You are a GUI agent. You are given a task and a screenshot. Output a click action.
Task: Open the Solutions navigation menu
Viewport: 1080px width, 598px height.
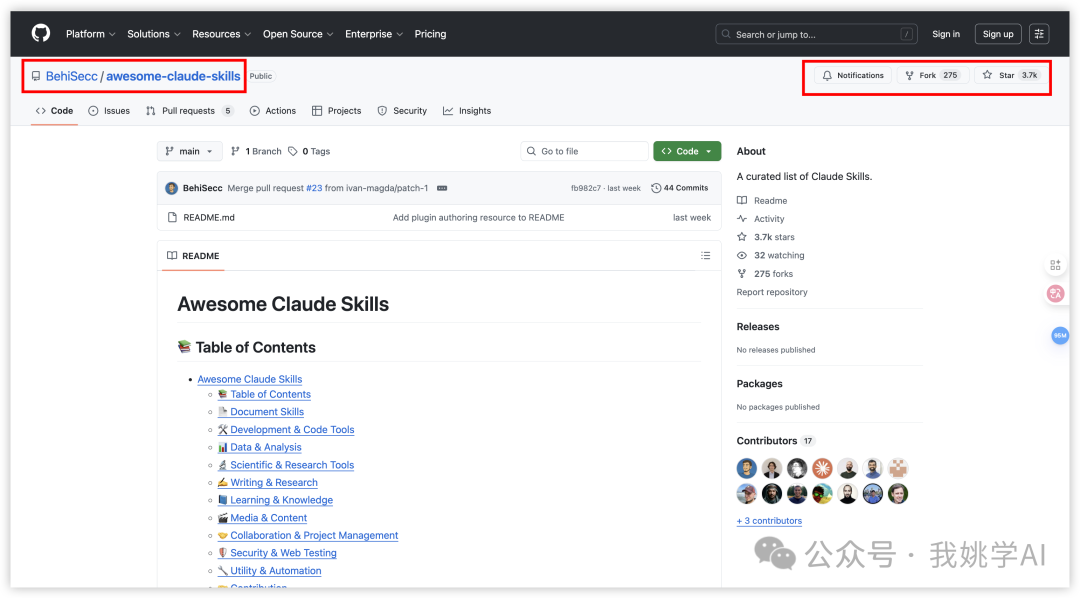[x=153, y=34]
